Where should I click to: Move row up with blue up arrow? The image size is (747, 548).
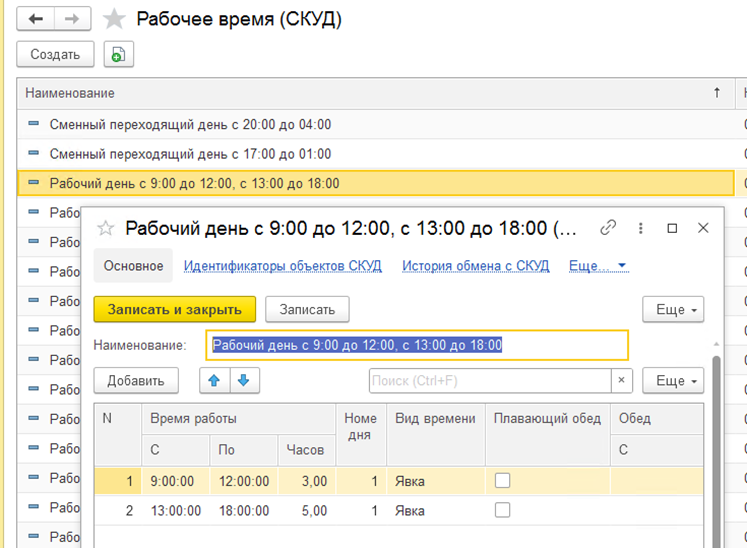click(x=214, y=380)
